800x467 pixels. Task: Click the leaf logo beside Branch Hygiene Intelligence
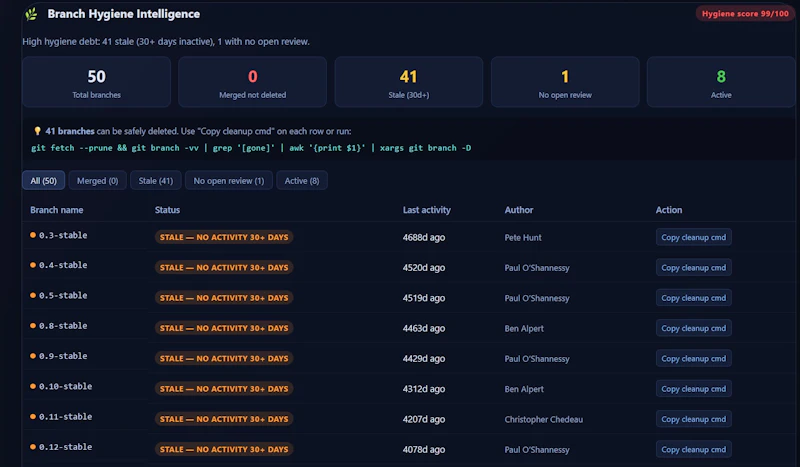(31, 14)
